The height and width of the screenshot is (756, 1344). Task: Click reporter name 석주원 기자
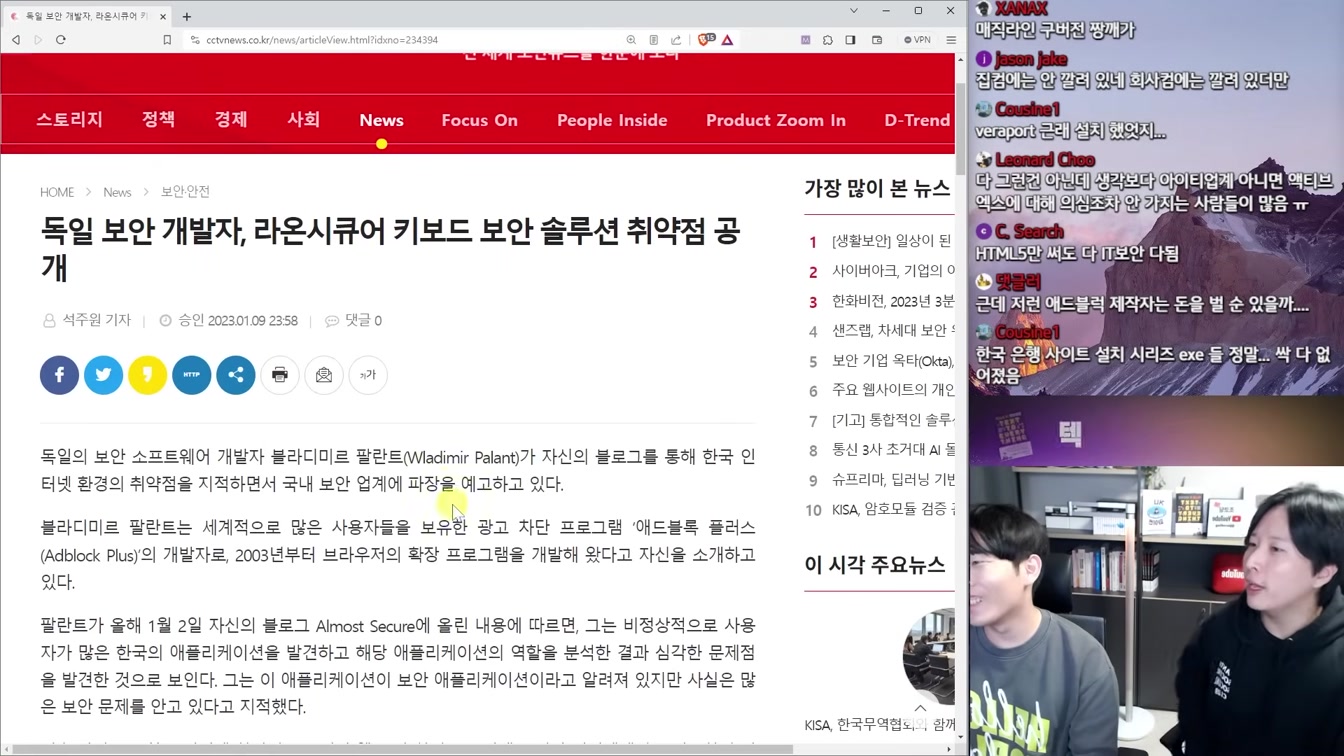87,320
